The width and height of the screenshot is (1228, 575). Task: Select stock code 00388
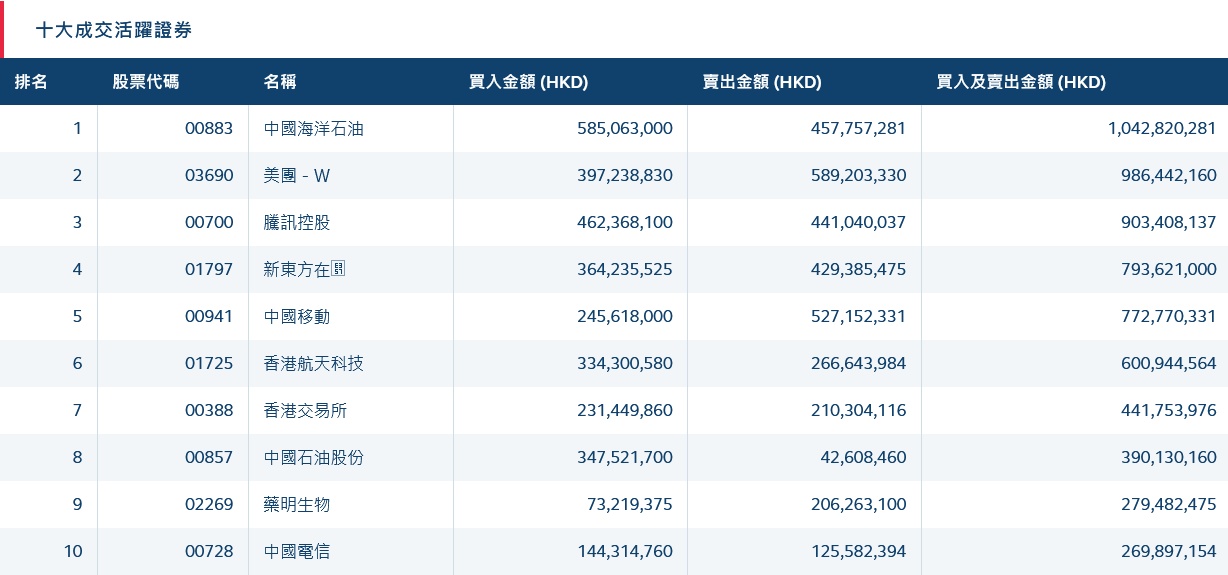(209, 410)
